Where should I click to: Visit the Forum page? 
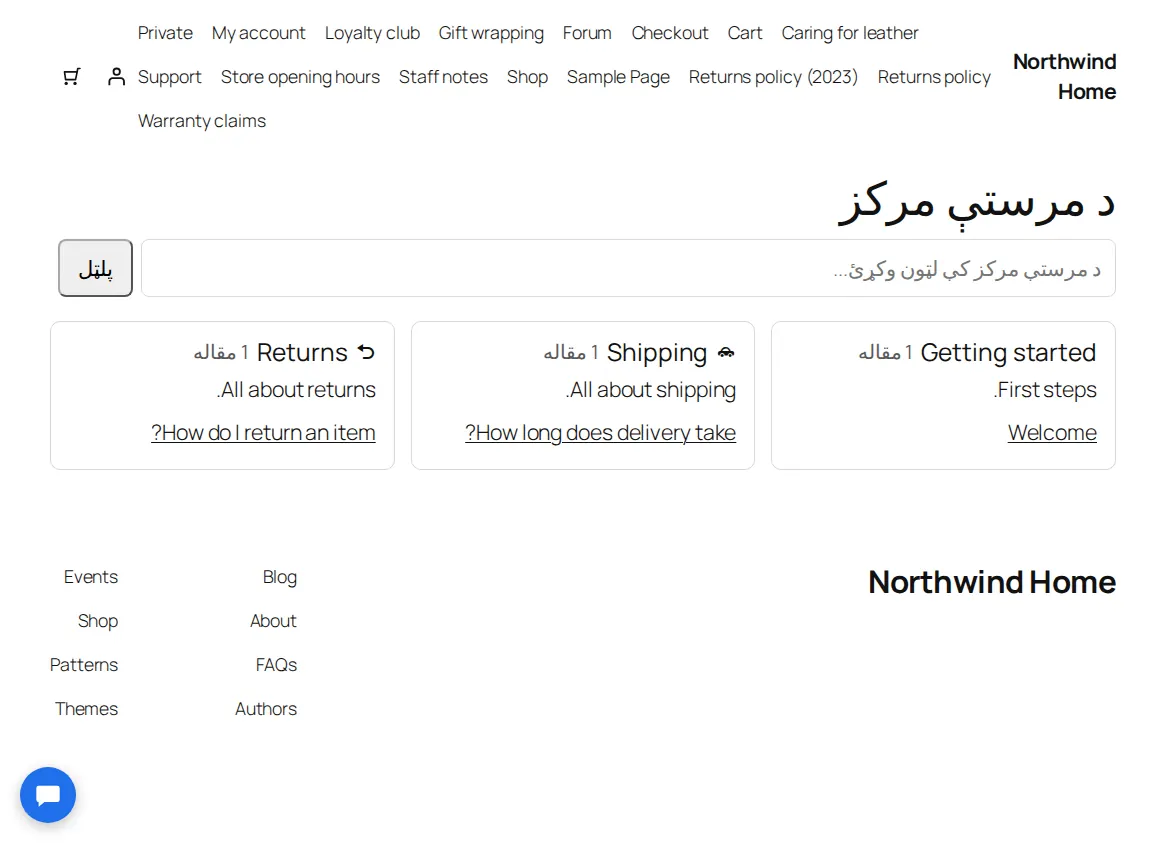pos(587,33)
